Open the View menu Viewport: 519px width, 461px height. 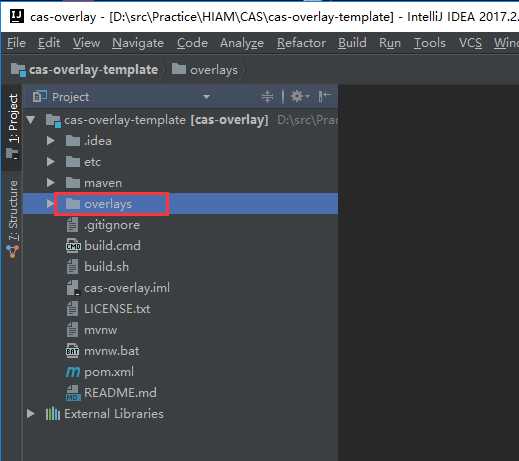tap(86, 43)
